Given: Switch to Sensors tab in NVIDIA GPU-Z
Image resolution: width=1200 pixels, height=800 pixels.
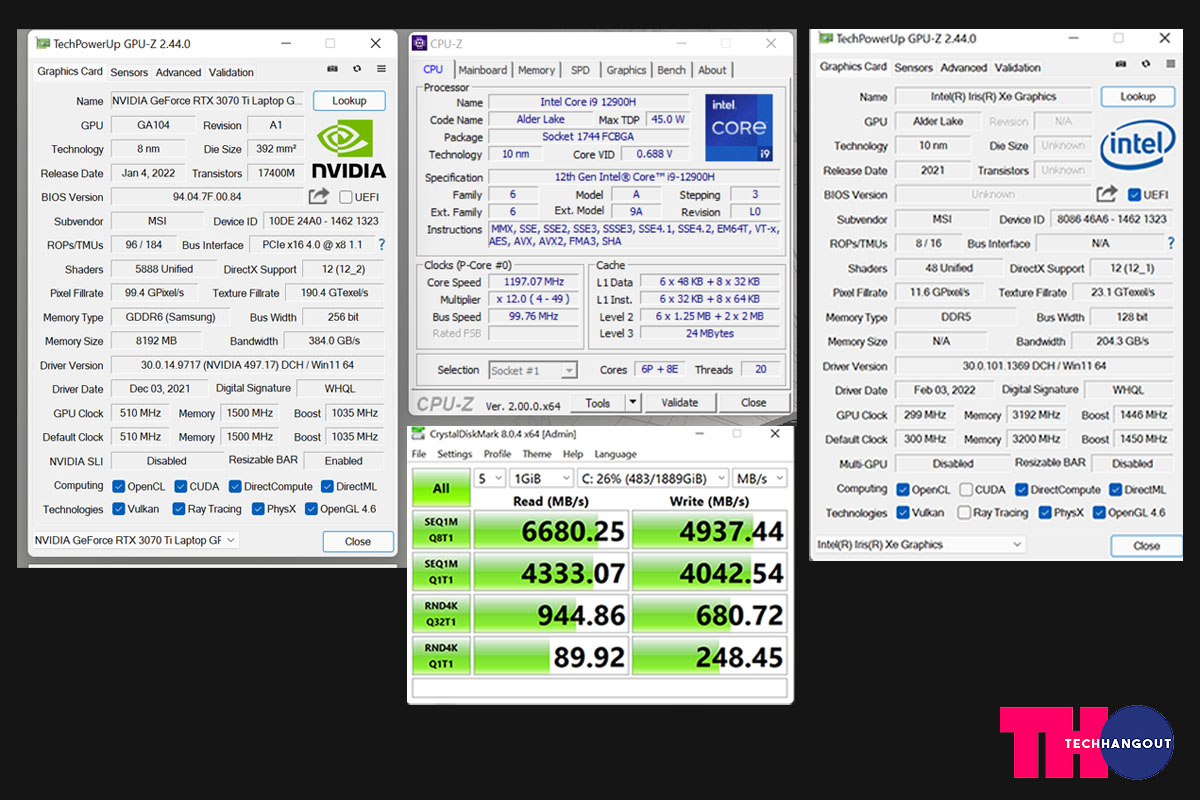Looking at the screenshot, I should click(129, 72).
